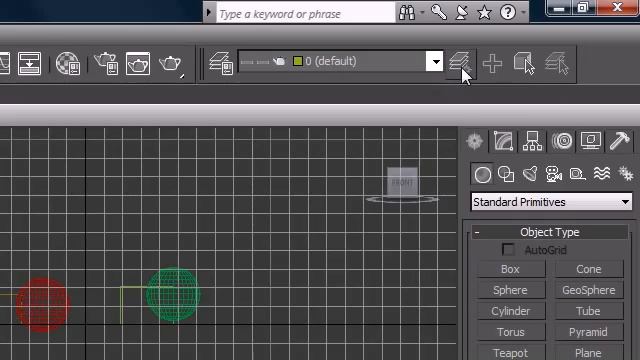Switch to the Create panel tab
This screenshot has height=360, width=640.
475,141
